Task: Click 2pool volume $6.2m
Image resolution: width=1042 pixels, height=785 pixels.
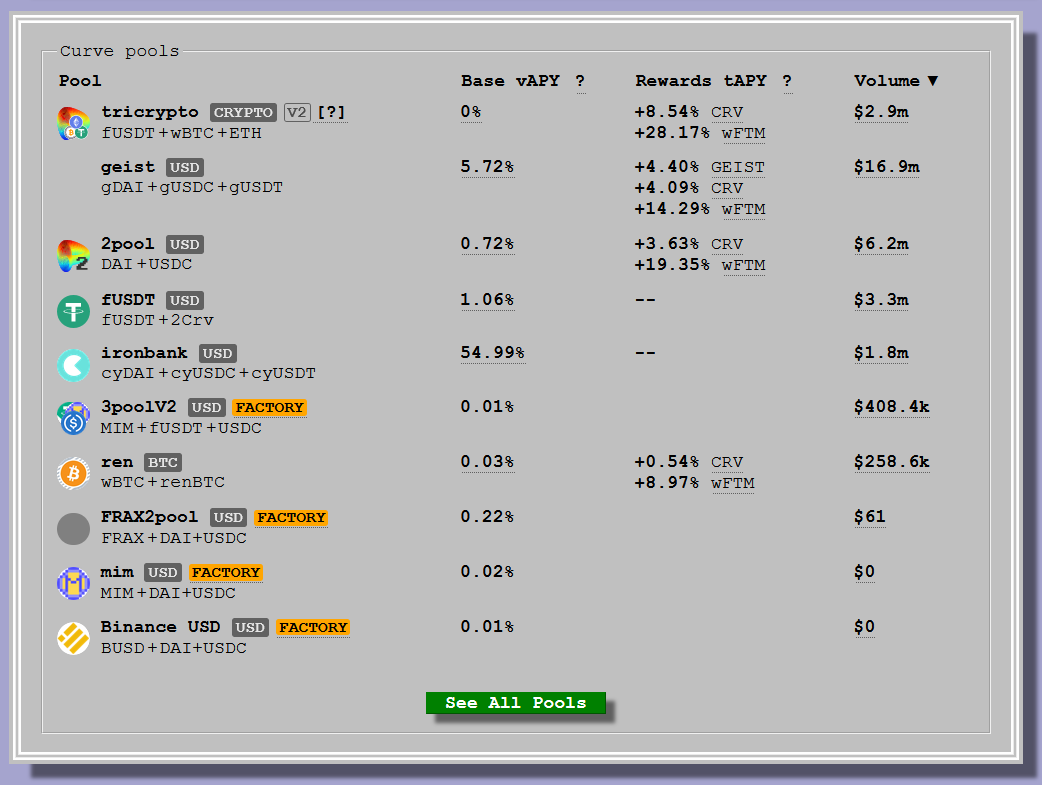Action: [x=881, y=244]
